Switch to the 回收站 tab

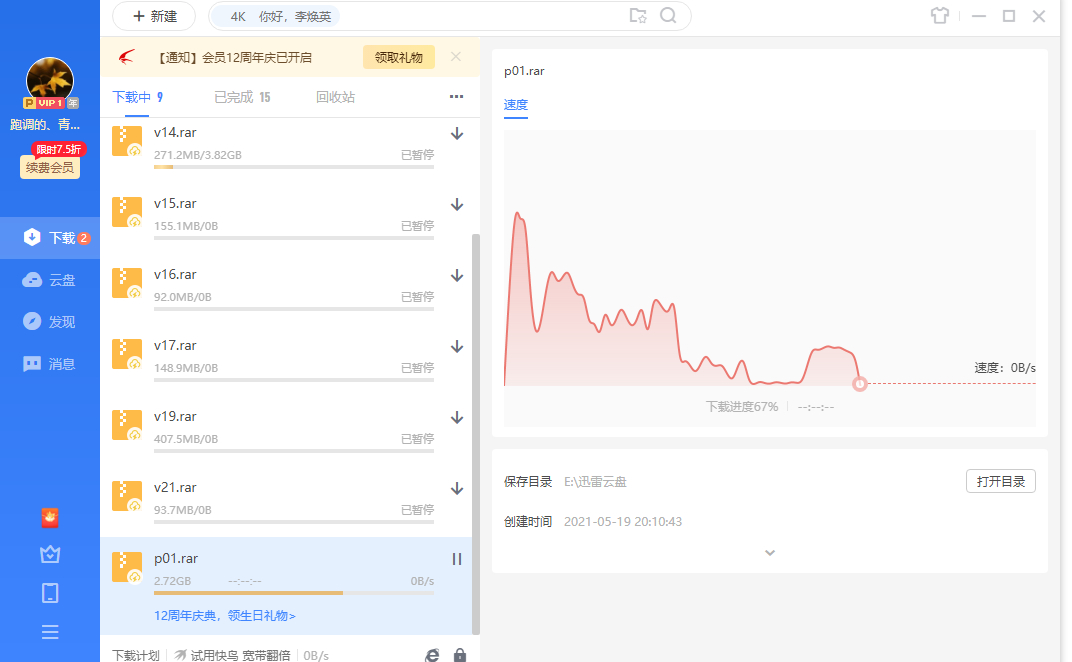click(337, 97)
